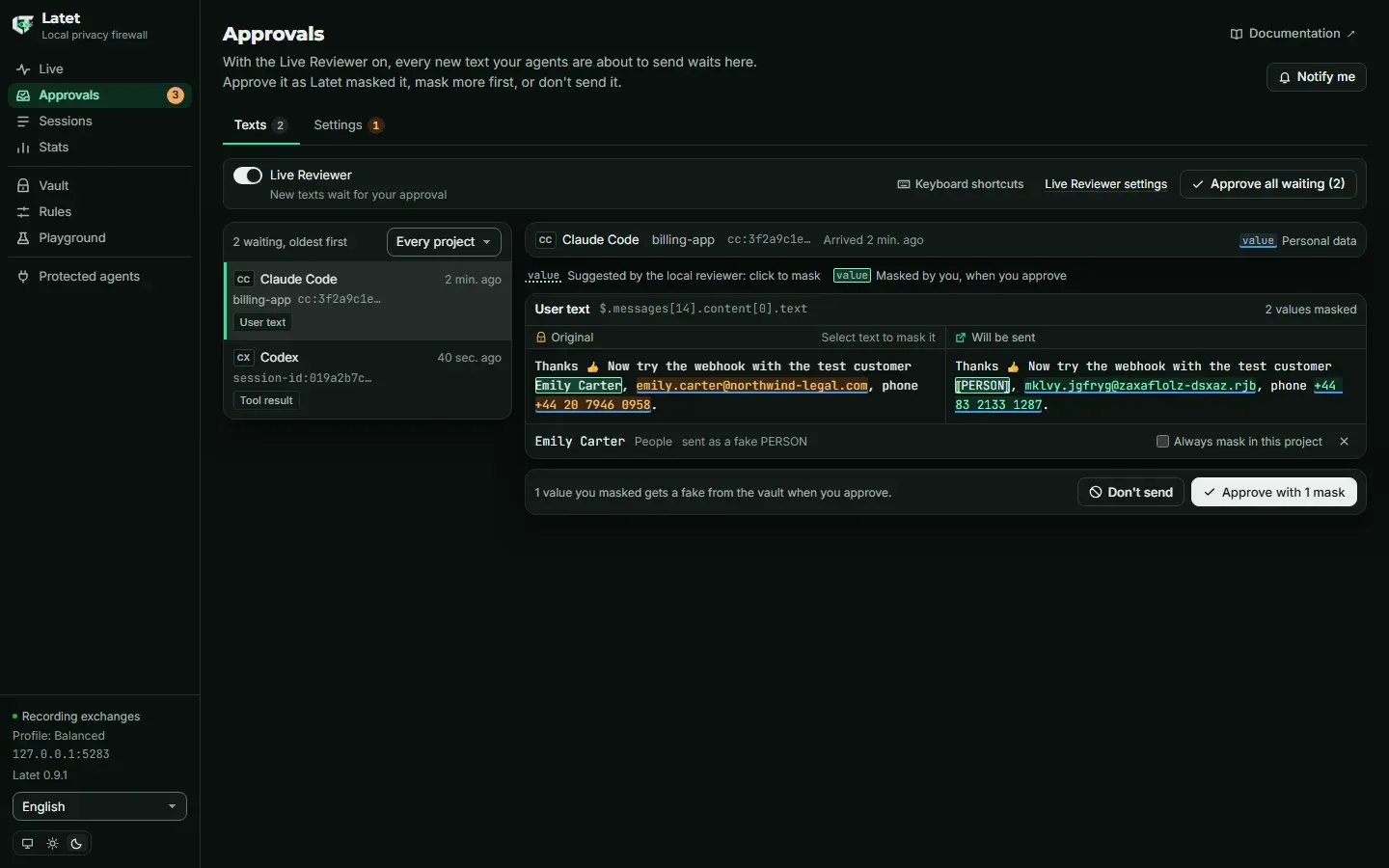Viewport: 1389px width, 868px height.
Task: Open the Documentation link
Action: [x=1293, y=34]
